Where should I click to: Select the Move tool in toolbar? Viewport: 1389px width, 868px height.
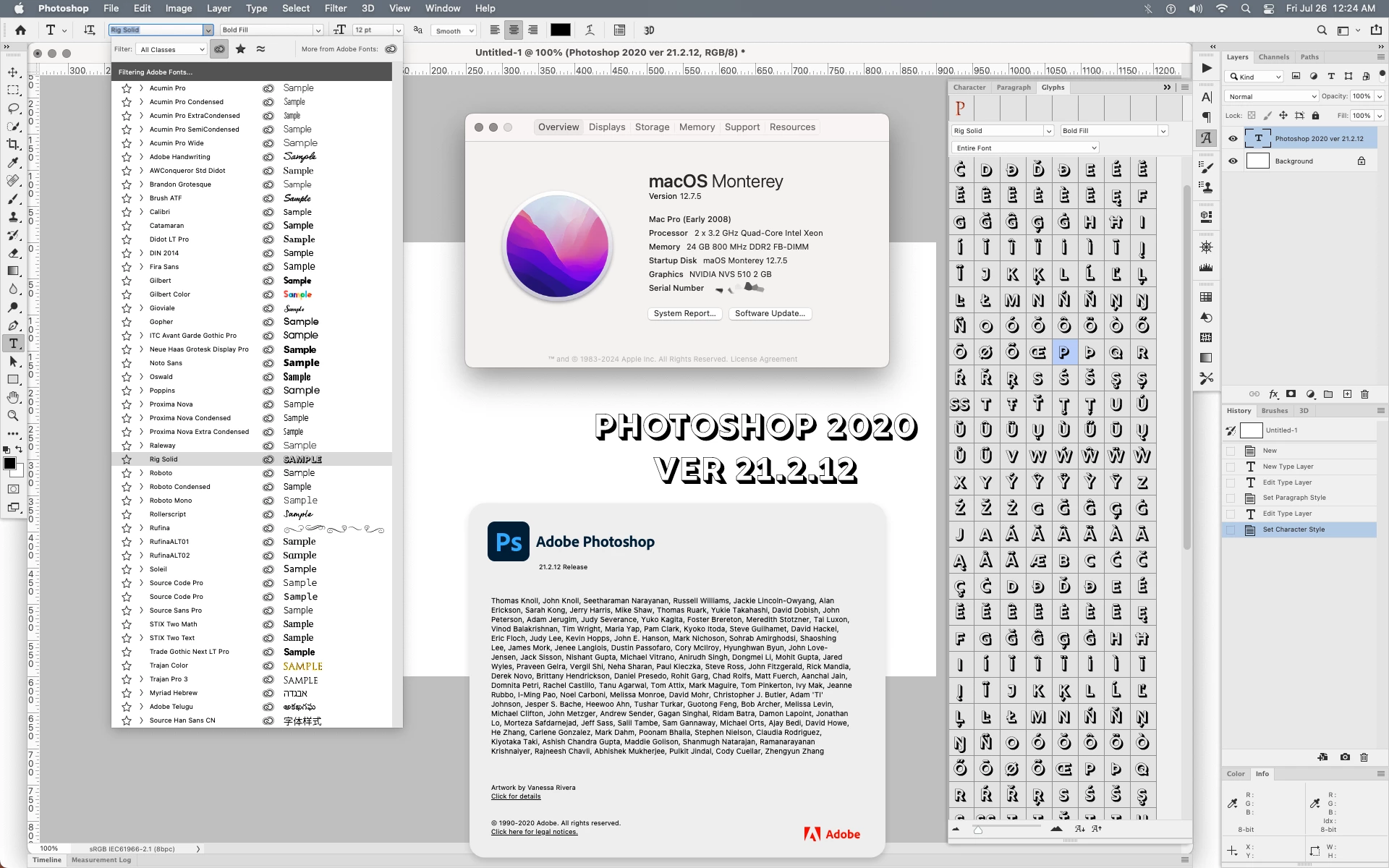(x=13, y=72)
